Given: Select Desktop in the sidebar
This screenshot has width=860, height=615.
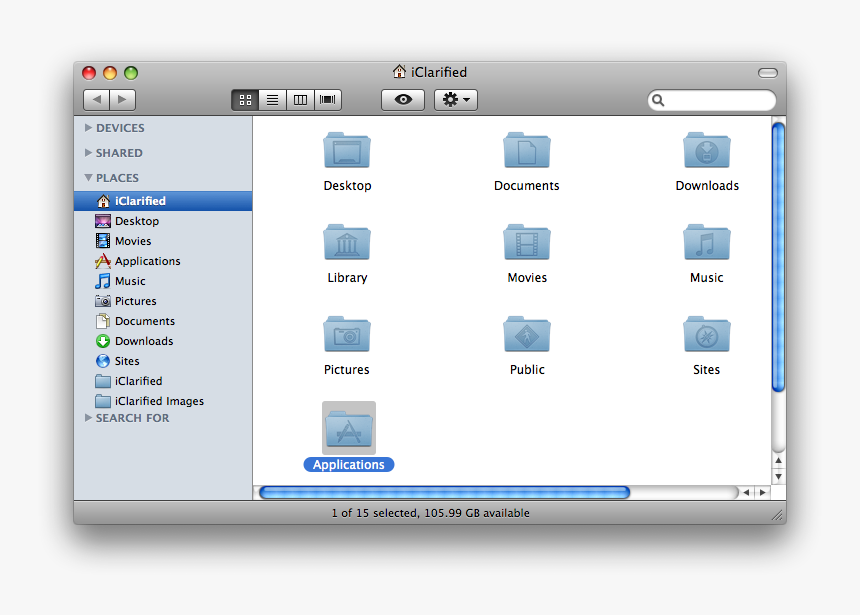Looking at the screenshot, I should (163, 221).
